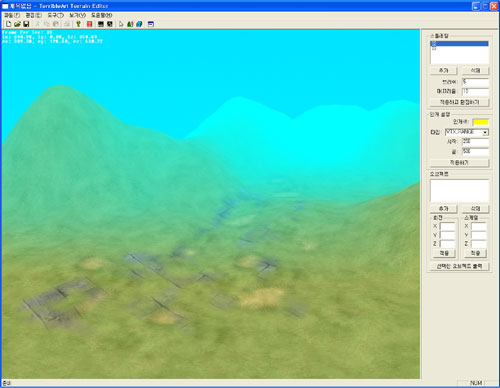Select the arrow pointer tool
Viewport: 500px width, 388px height.
(121, 24)
